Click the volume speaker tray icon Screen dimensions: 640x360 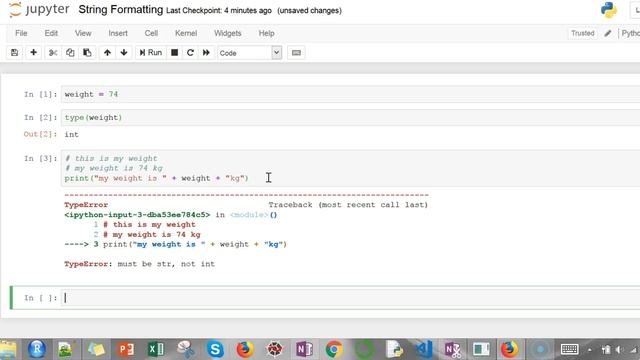tap(620, 350)
